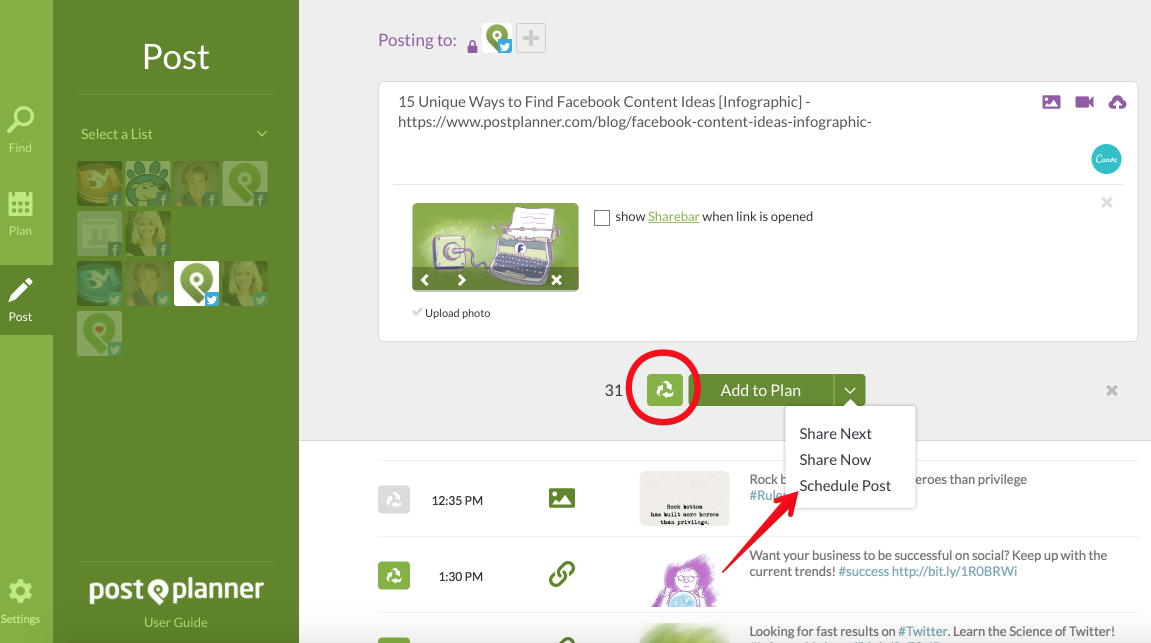The height and width of the screenshot is (643, 1151).
Task: Click the add video camera icon
Action: pos(1084,102)
